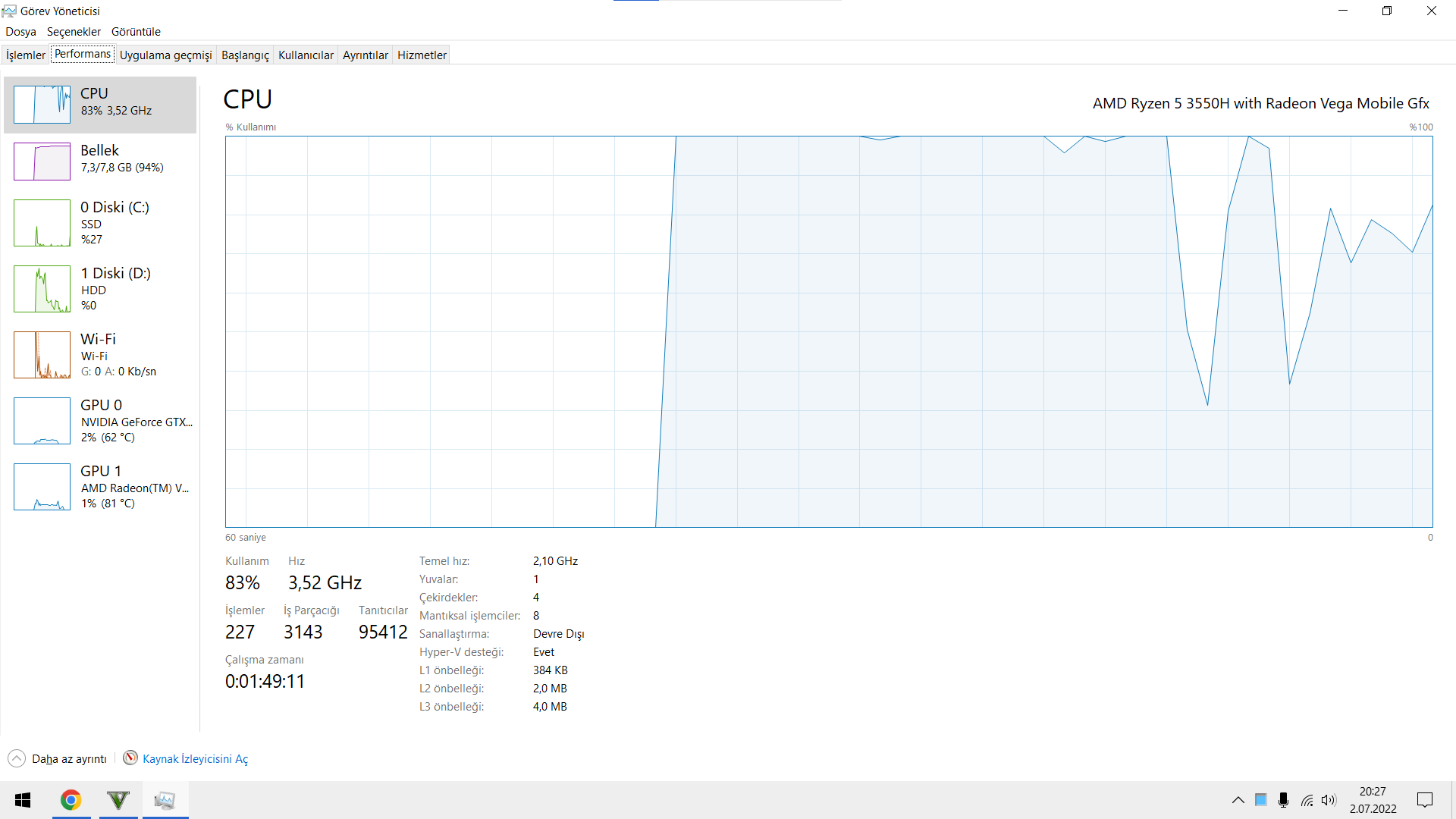The height and width of the screenshot is (819, 1456).
Task: Switch to the İşlemler tab
Action: click(26, 55)
